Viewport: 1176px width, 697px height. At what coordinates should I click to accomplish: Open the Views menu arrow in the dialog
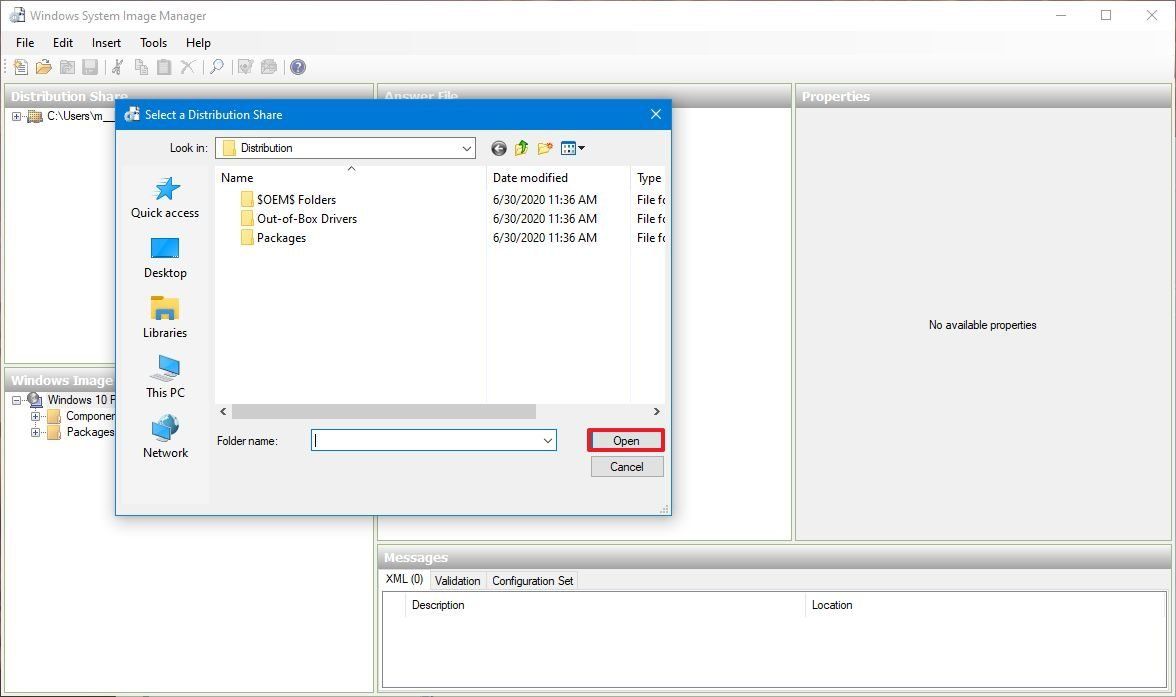pyautogui.click(x=580, y=148)
